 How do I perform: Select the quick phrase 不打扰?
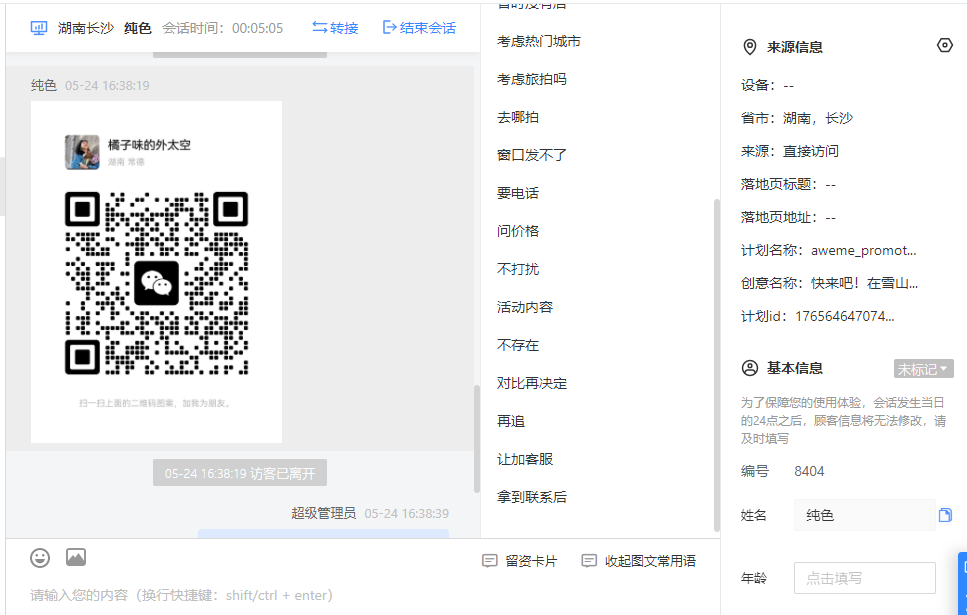(x=518, y=269)
